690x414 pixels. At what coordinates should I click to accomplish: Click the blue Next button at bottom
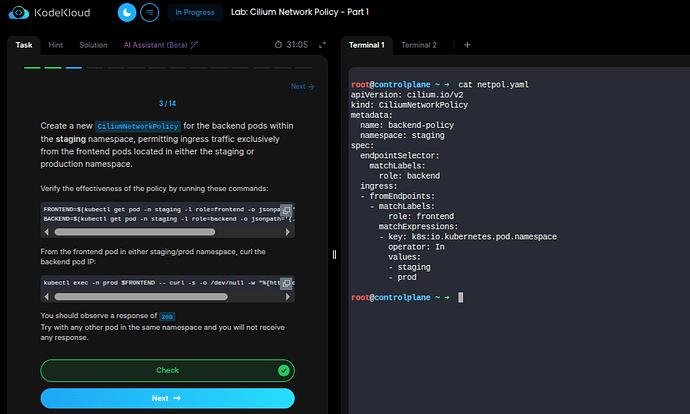(x=167, y=397)
